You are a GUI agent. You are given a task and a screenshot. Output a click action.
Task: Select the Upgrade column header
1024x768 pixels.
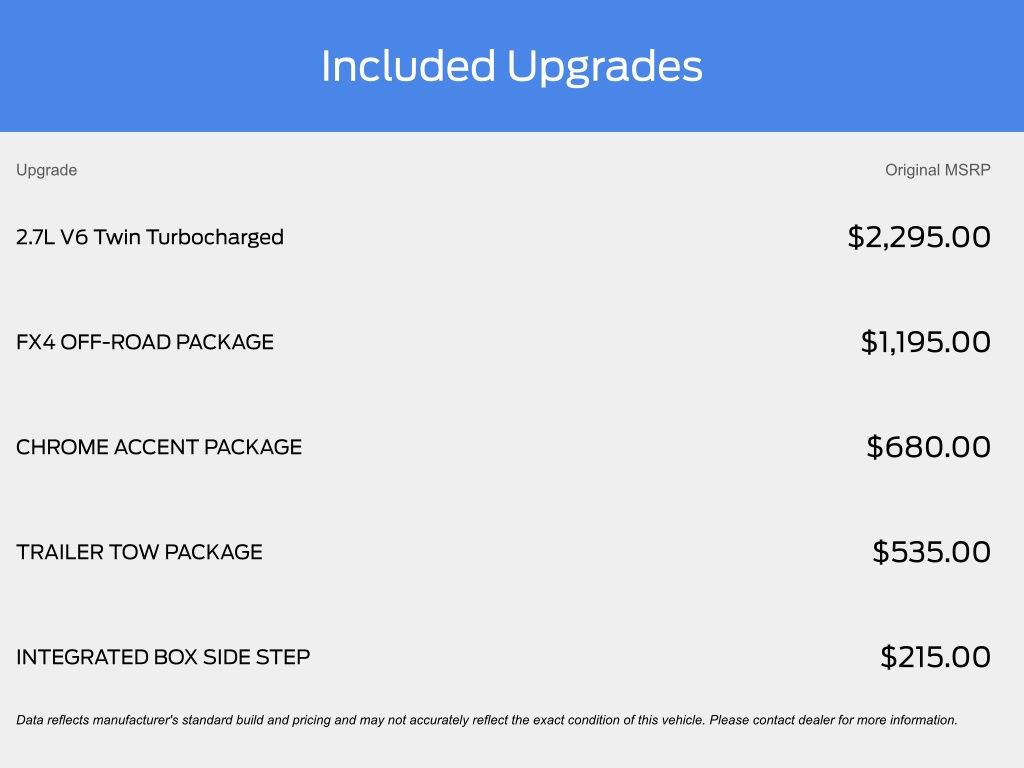point(46,170)
